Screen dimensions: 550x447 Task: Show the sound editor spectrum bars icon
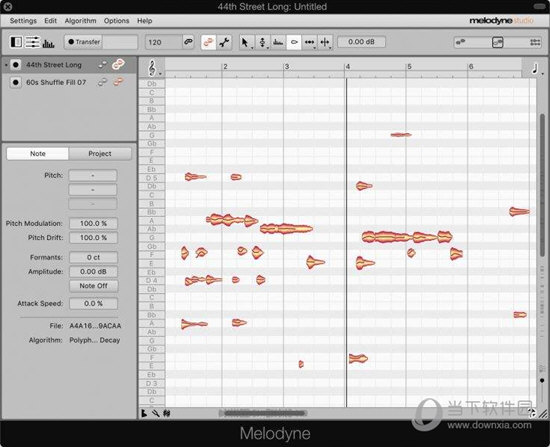coord(48,44)
